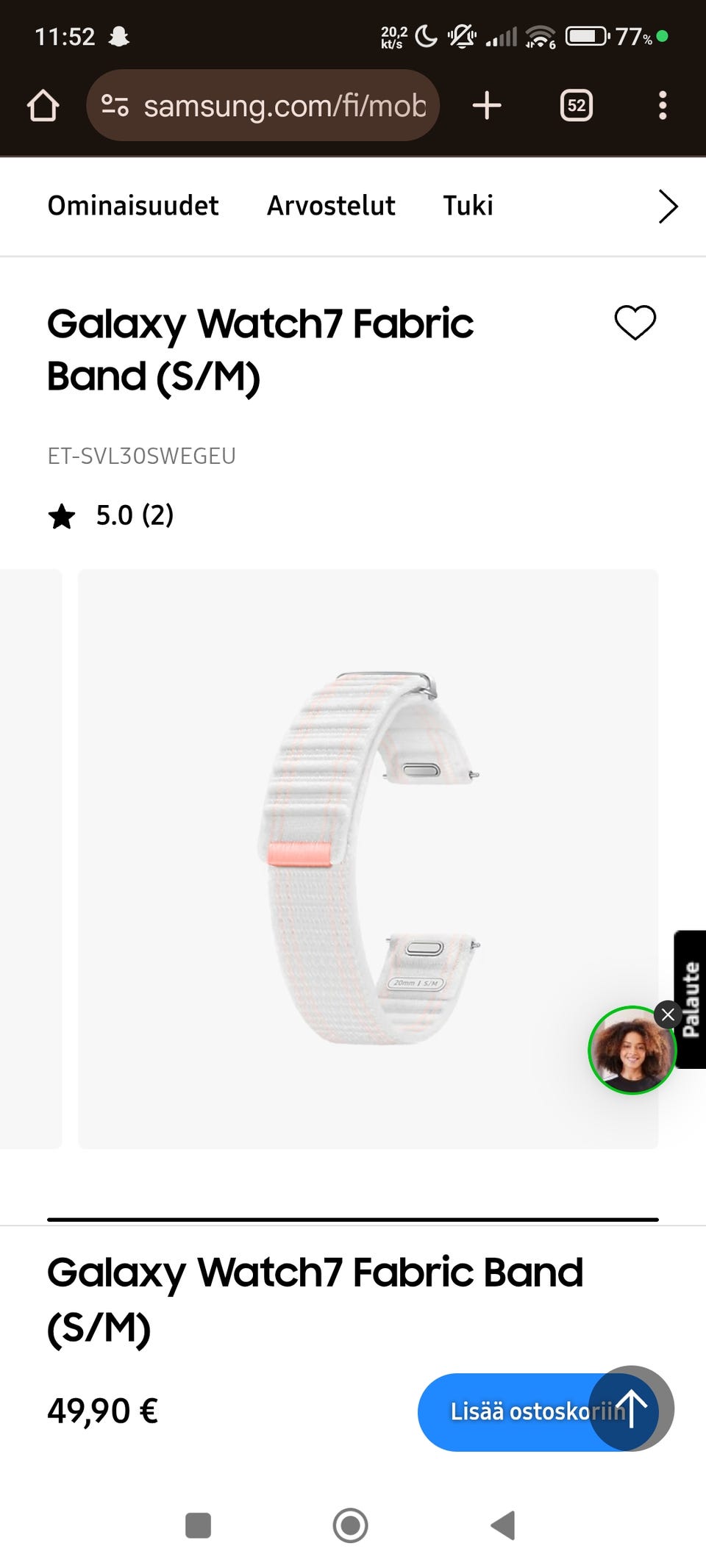Show the previous gallery image slide

pyautogui.click(x=31, y=859)
